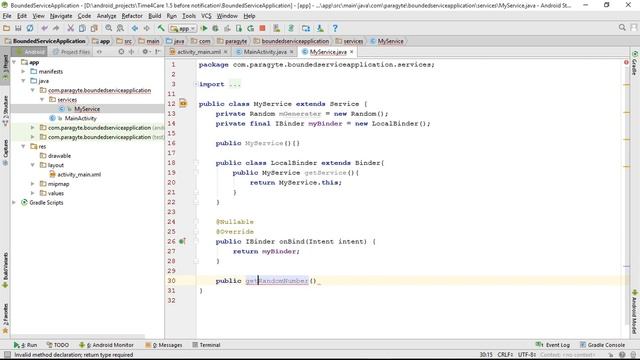The image size is (640, 360).
Task: Expand the values folder
Action: 33,193
